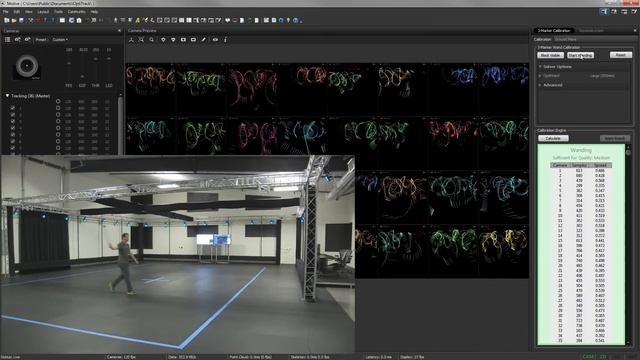Click the axis icon in Camera Preview toolbar
The width and height of the screenshot is (640, 360).
point(131,40)
